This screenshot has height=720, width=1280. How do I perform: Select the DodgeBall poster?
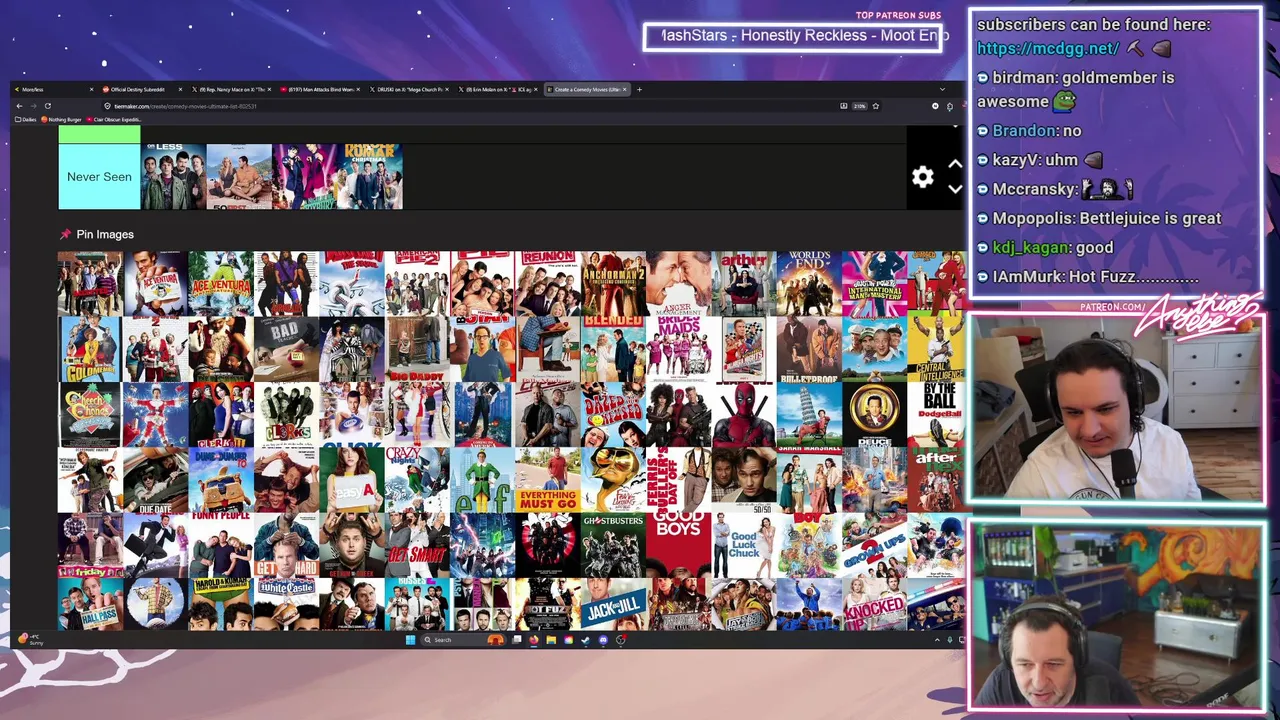point(936,414)
